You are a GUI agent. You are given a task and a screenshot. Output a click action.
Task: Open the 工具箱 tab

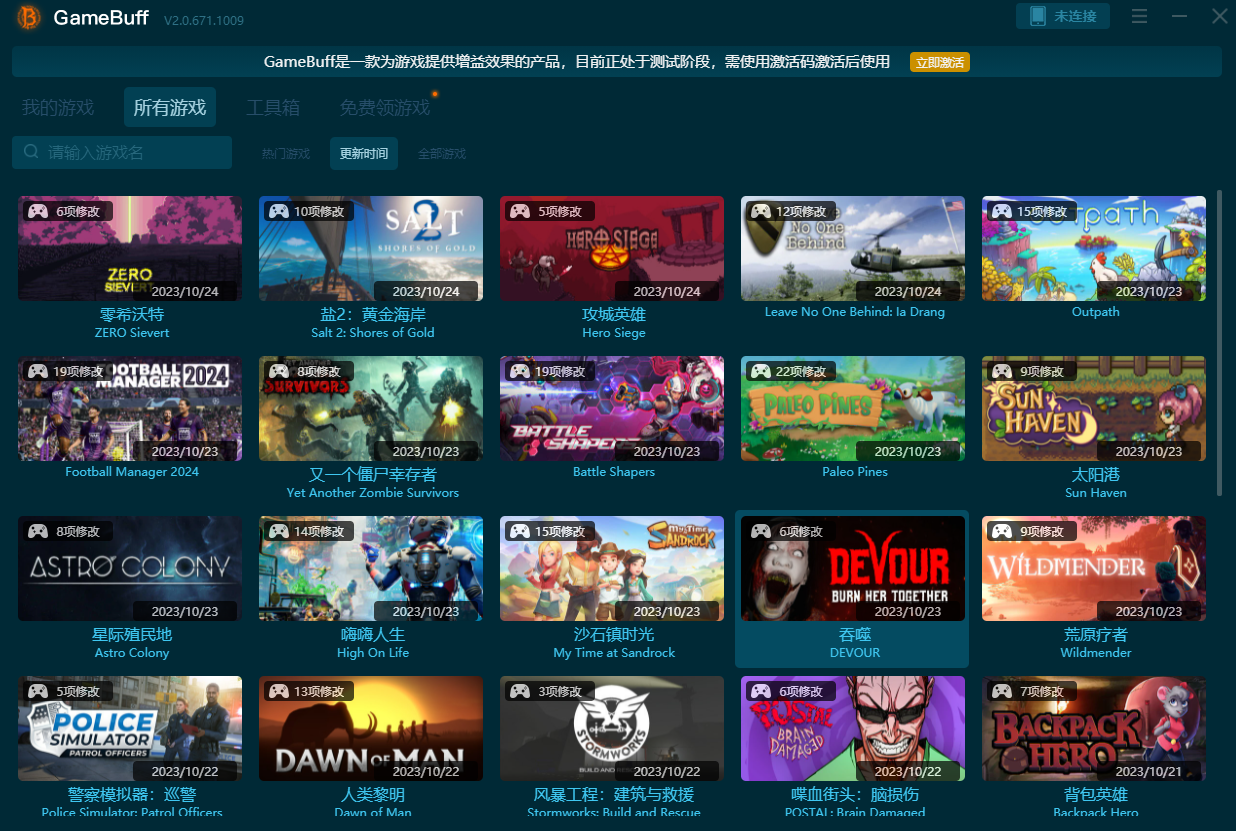point(273,107)
